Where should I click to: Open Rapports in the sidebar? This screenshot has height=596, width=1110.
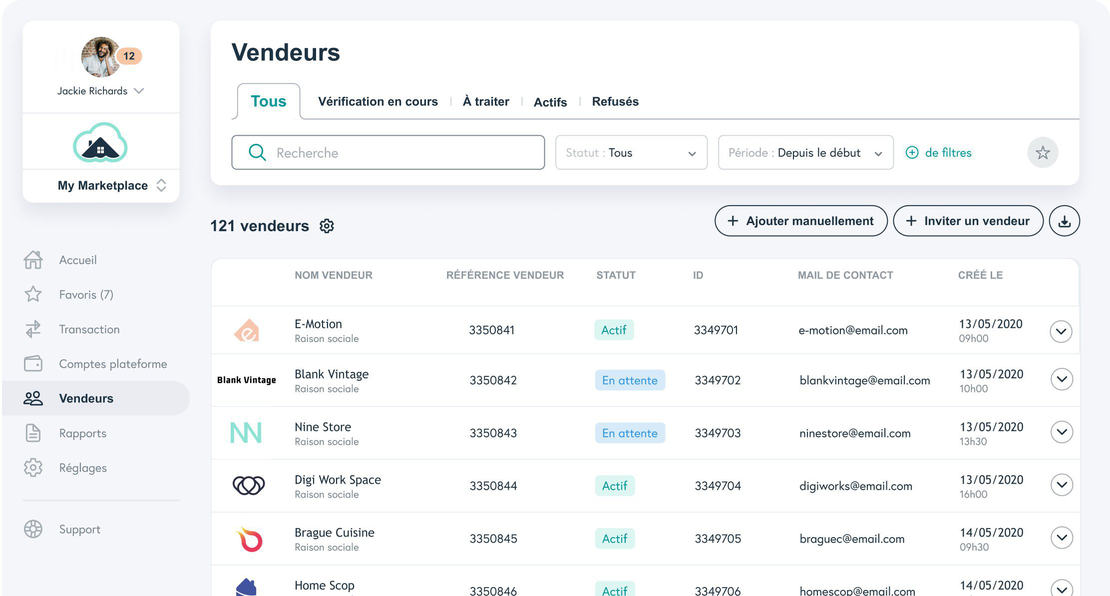pos(83,433)
